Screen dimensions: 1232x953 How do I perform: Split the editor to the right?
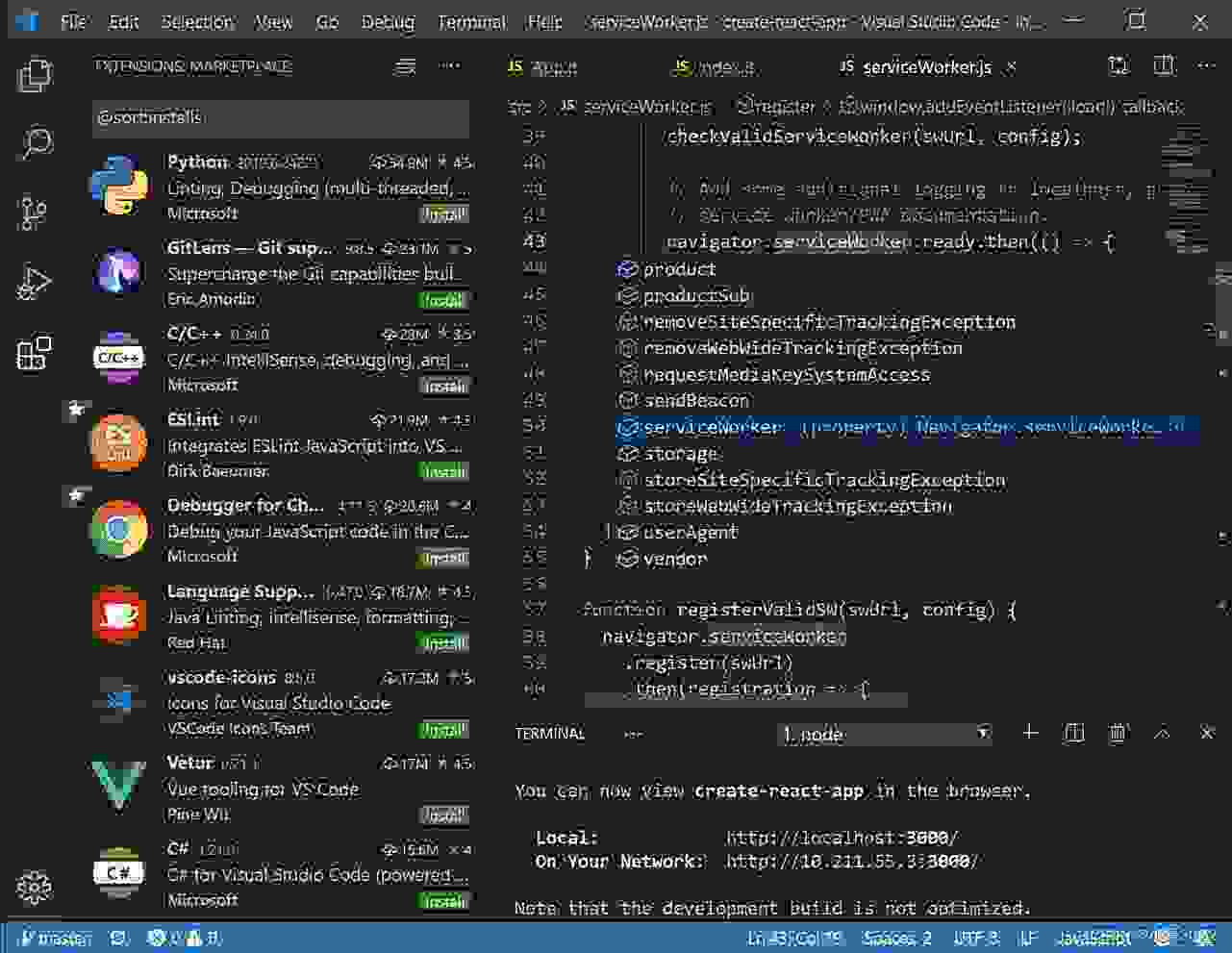coord(1164,65)
